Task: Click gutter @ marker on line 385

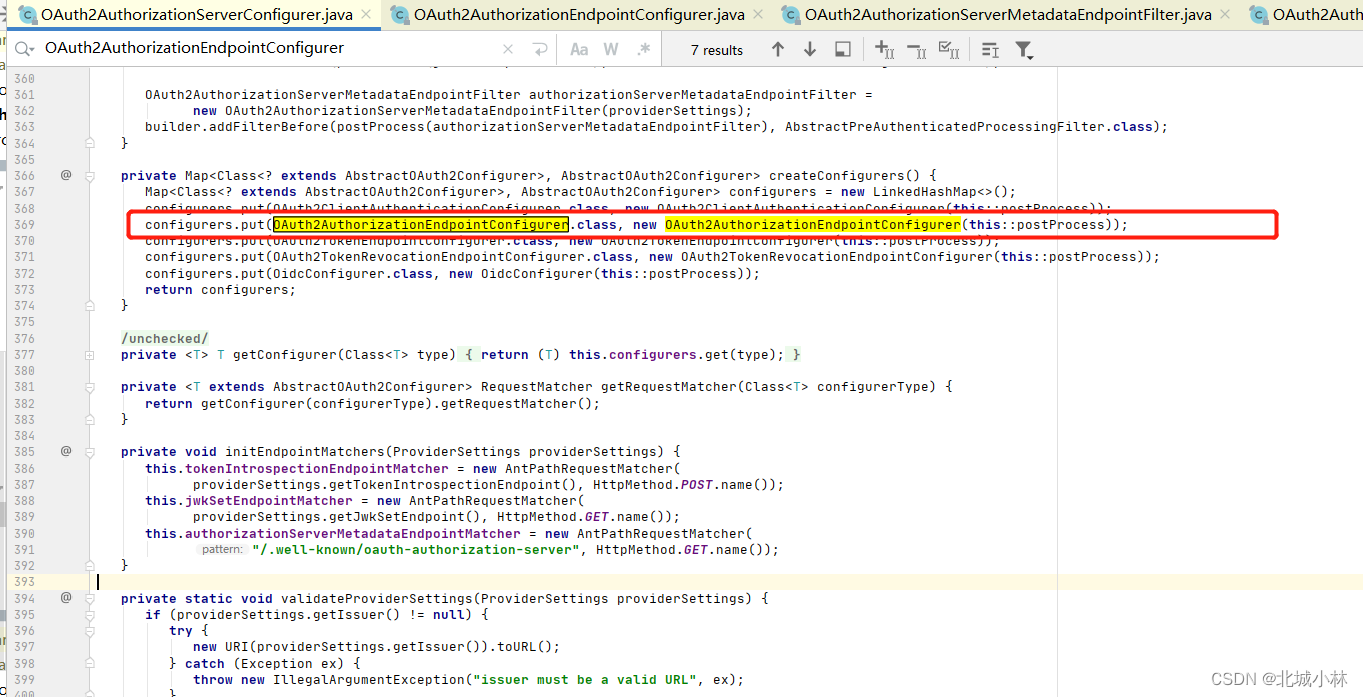Action: [x=66, y=451]
